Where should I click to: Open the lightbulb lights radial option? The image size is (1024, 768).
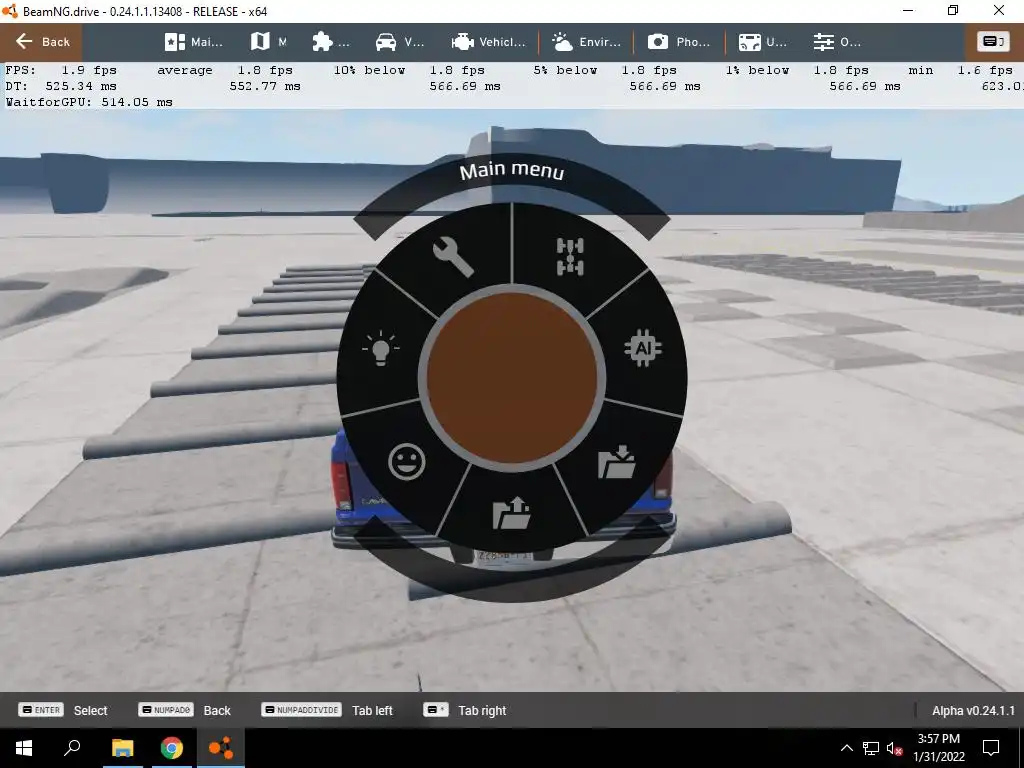pos(381,348)
